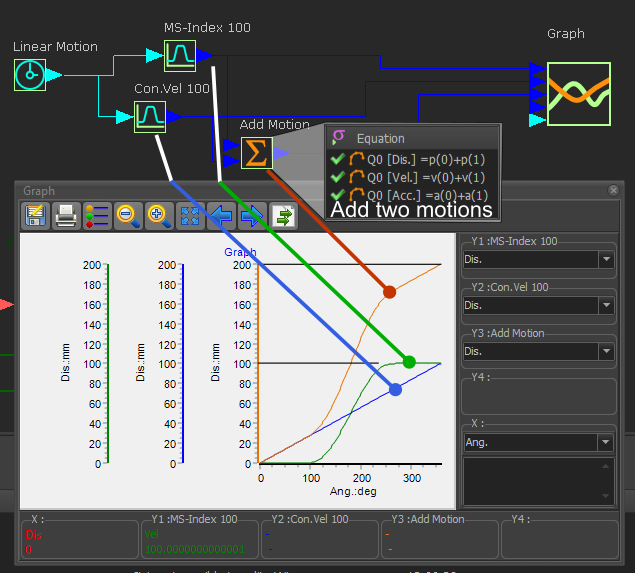The width and height of the screenshot is (635, 573).
Task: Toggle the Q0 [Acc.] equation checkmark
Action: click(338, 194)
